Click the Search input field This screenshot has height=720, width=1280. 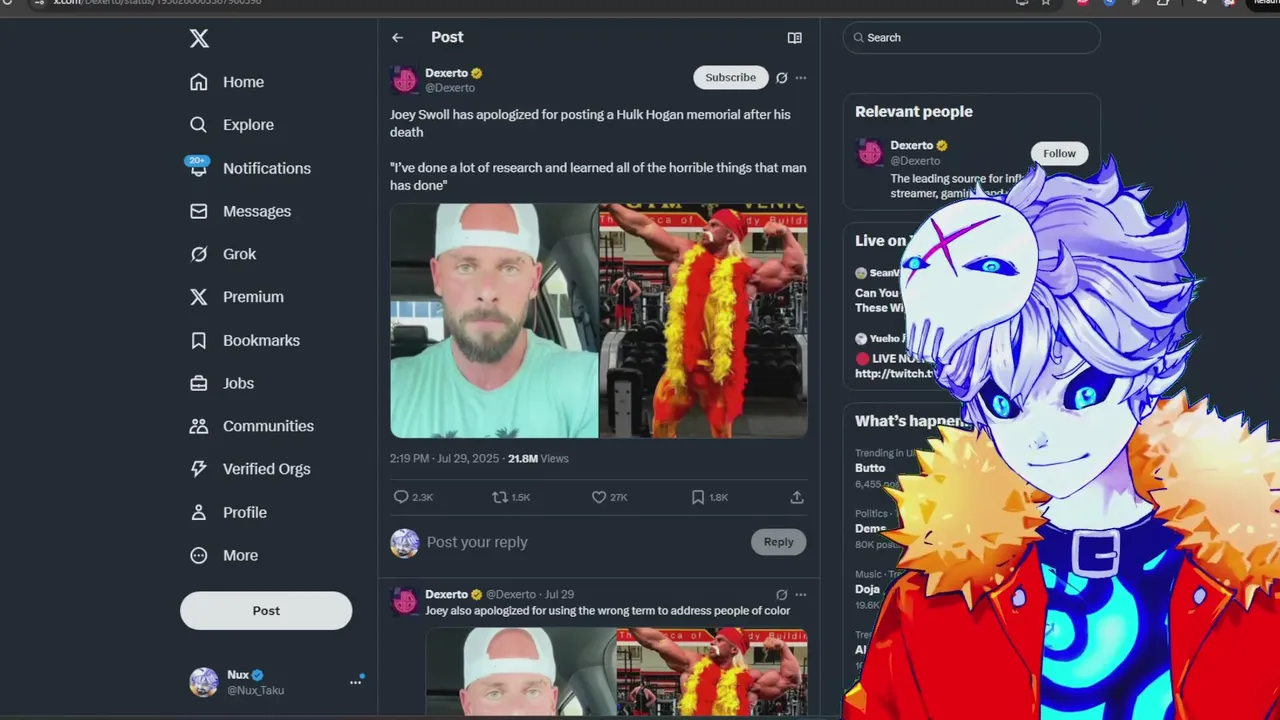(x=971, y=38)
